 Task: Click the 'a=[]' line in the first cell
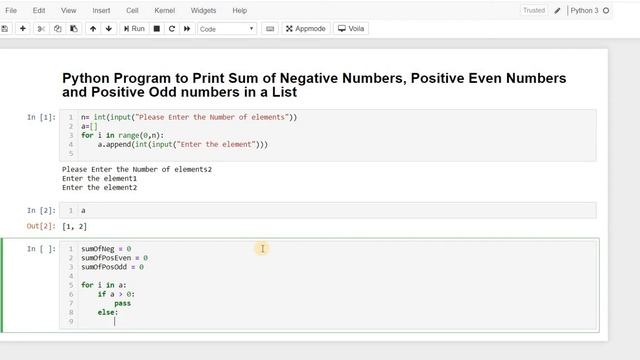point(89,127)
